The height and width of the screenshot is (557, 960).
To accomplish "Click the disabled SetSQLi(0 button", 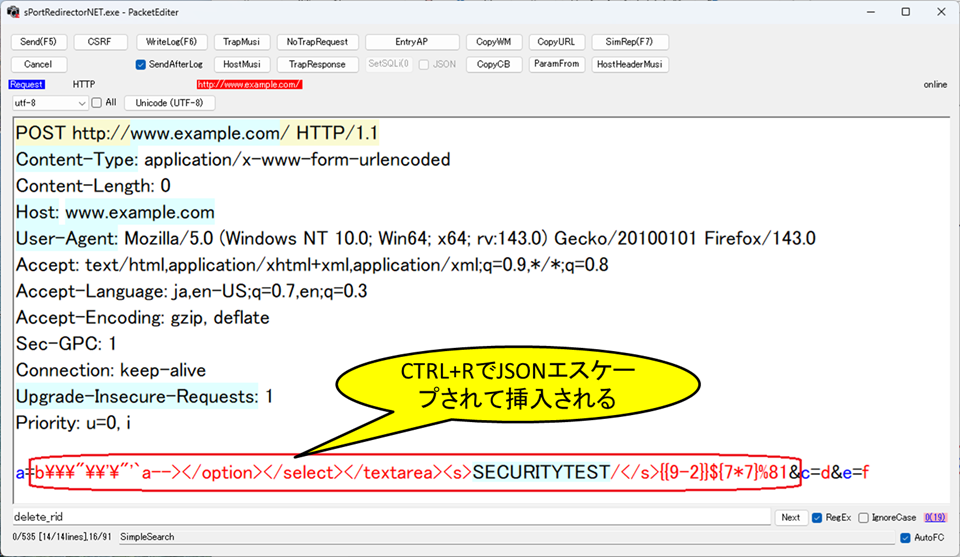I will pyautogui.click(x=388, y=64).
